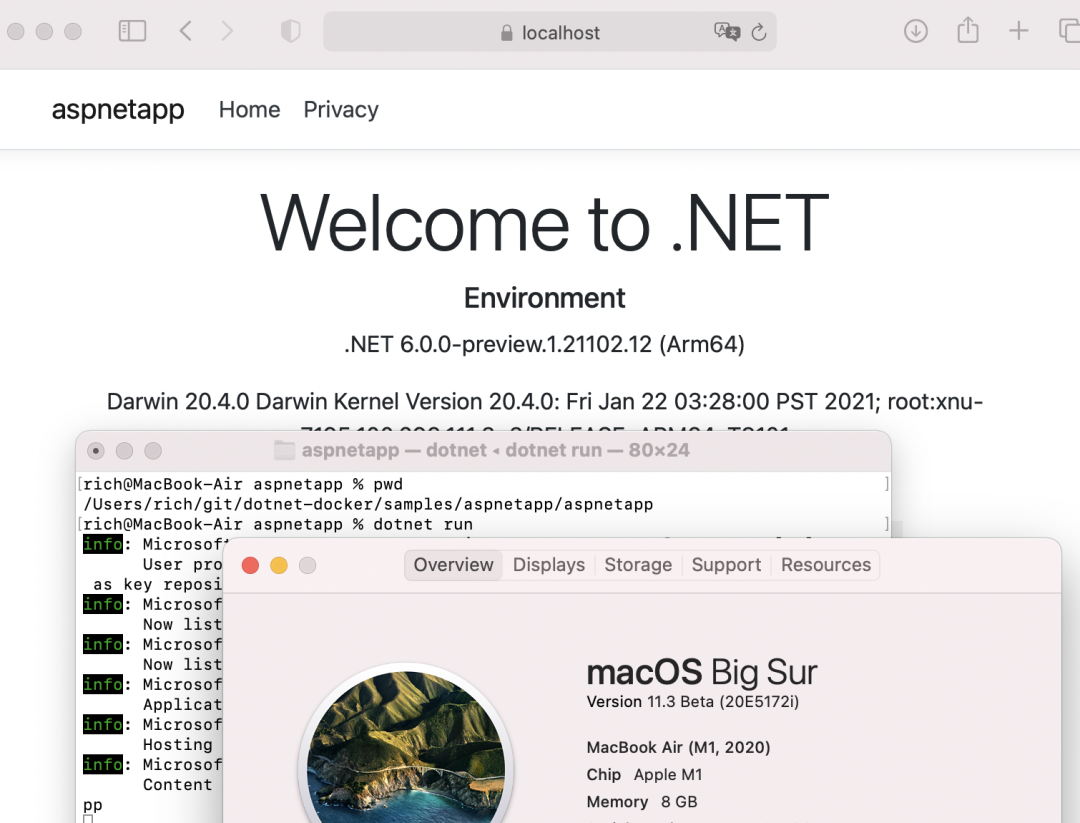Viewport: 1080px width, 823px height.
Task: Switch to the Resources tab
Action: (x=826, y=565)
